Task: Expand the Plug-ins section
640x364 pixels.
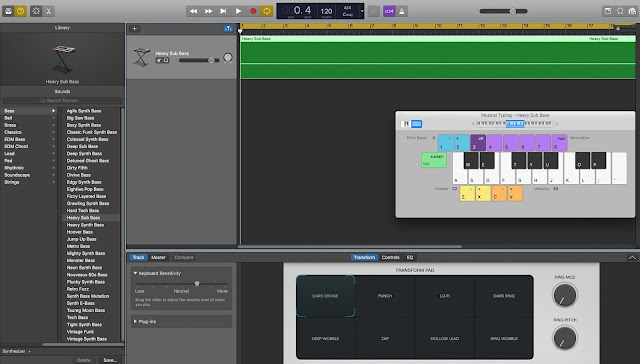Action: click(135, 322)
